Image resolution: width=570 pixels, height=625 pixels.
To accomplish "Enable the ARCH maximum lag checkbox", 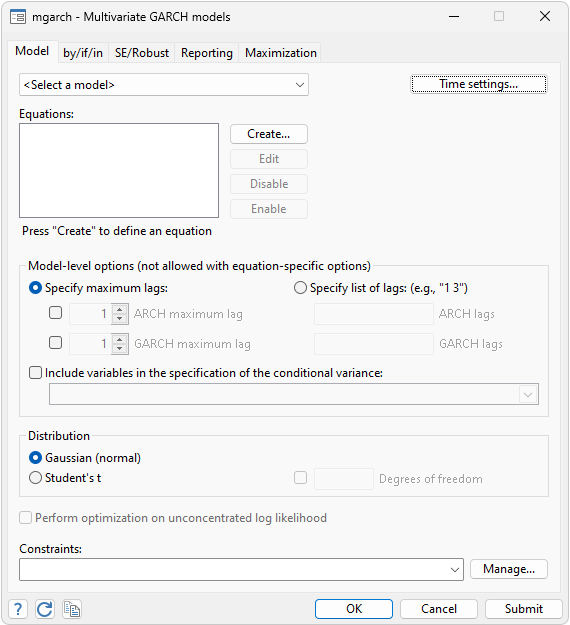I will pos(55,313).
